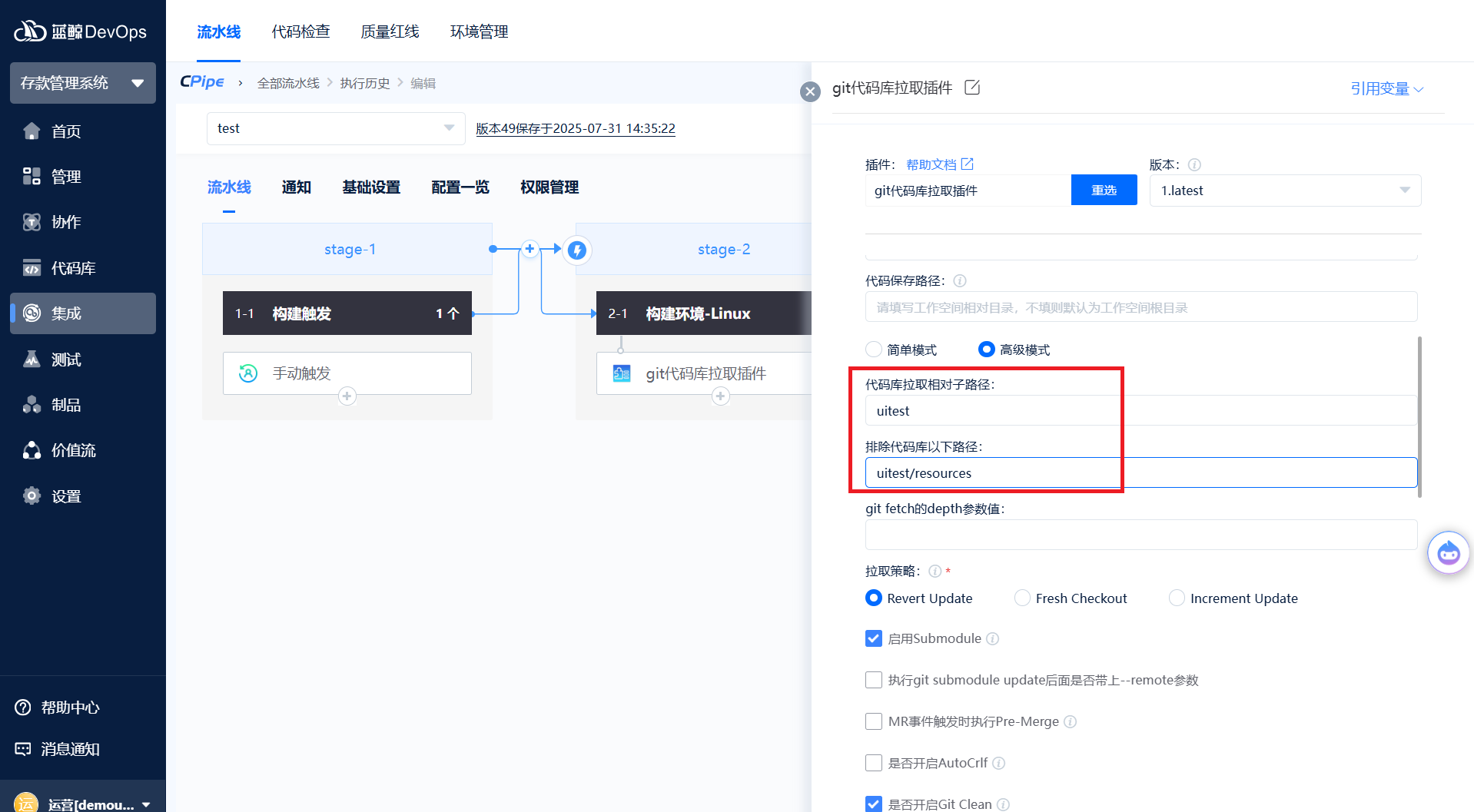Image resolution: width=1474 pixels, height=812 pixels.
Task: Select the 简单模式 radio button
Action: click(874, 350)
